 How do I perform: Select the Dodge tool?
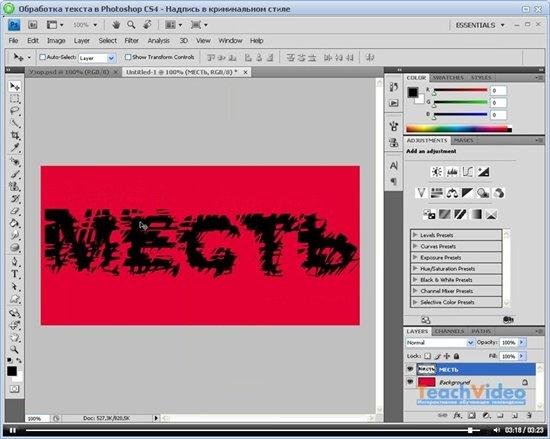14,248
